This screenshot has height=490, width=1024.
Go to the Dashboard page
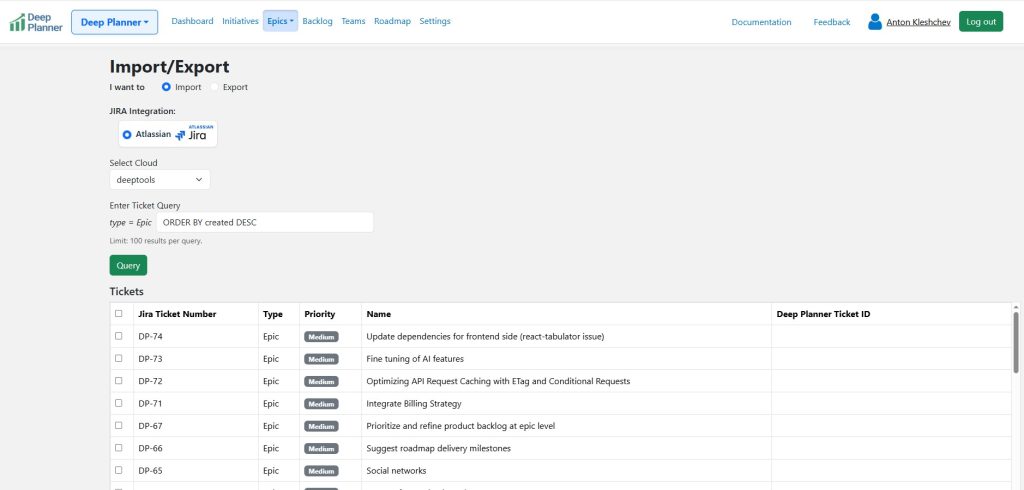192,21
